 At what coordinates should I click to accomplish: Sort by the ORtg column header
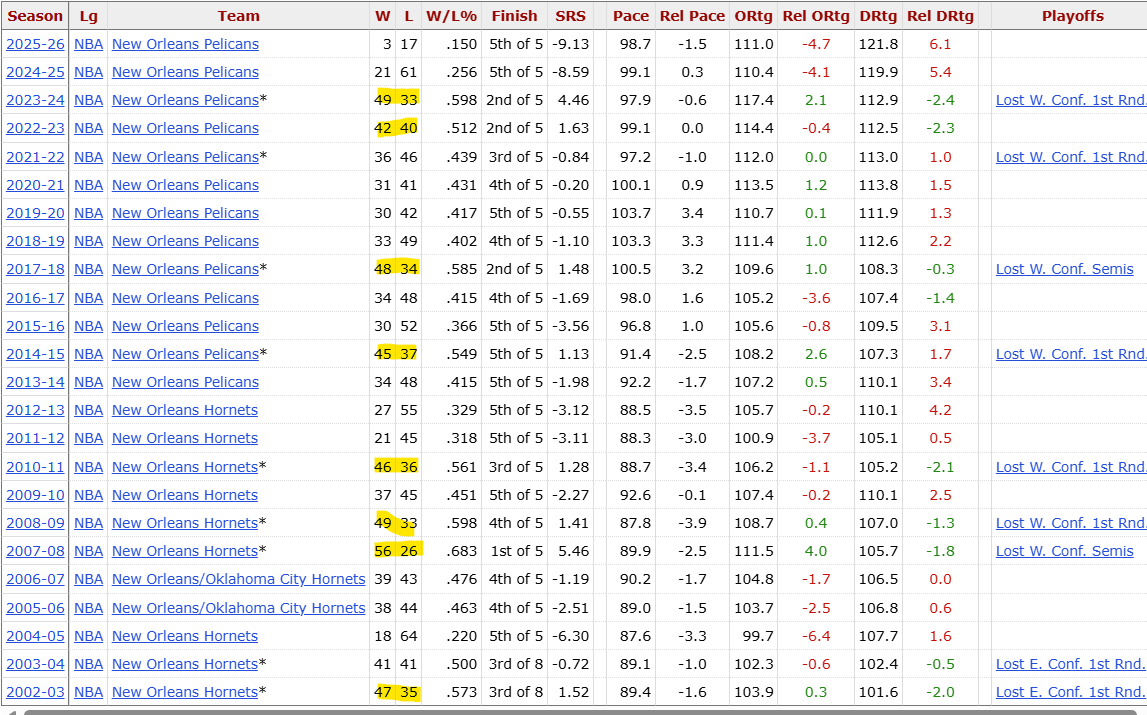click(753, 16)
